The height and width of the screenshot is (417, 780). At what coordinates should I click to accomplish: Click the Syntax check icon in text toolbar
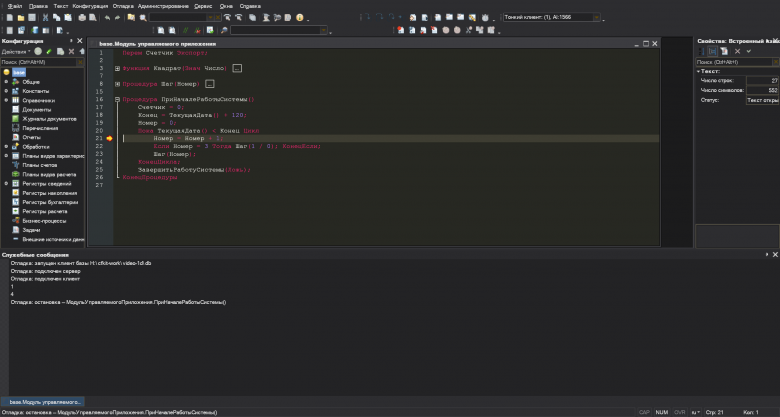coord(210,30)
